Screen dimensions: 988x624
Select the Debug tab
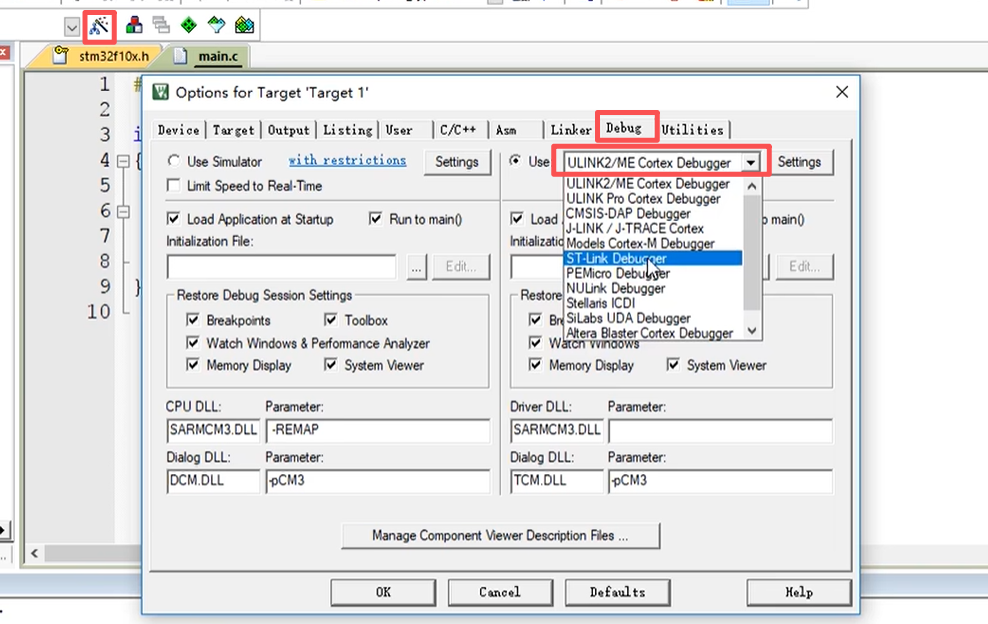(624, 128)
